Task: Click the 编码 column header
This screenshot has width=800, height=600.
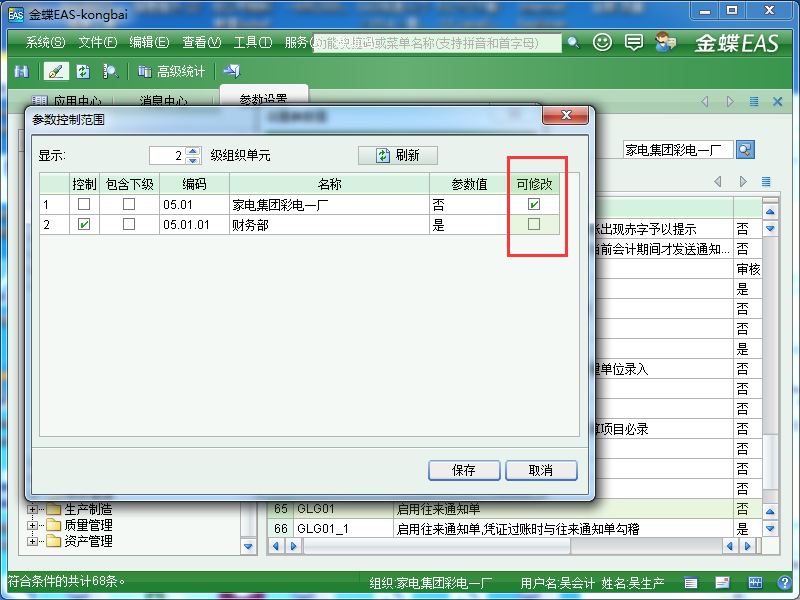Action: (x=194, y=184)
